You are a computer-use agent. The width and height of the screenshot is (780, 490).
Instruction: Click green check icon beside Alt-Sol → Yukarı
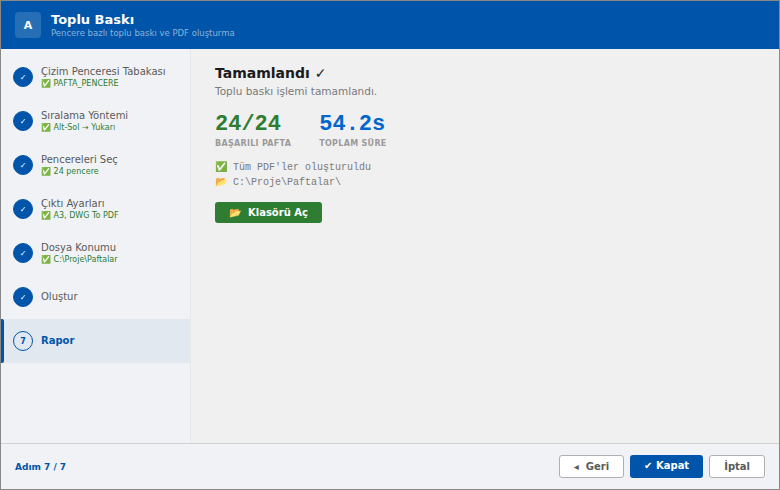click(46, 127)
